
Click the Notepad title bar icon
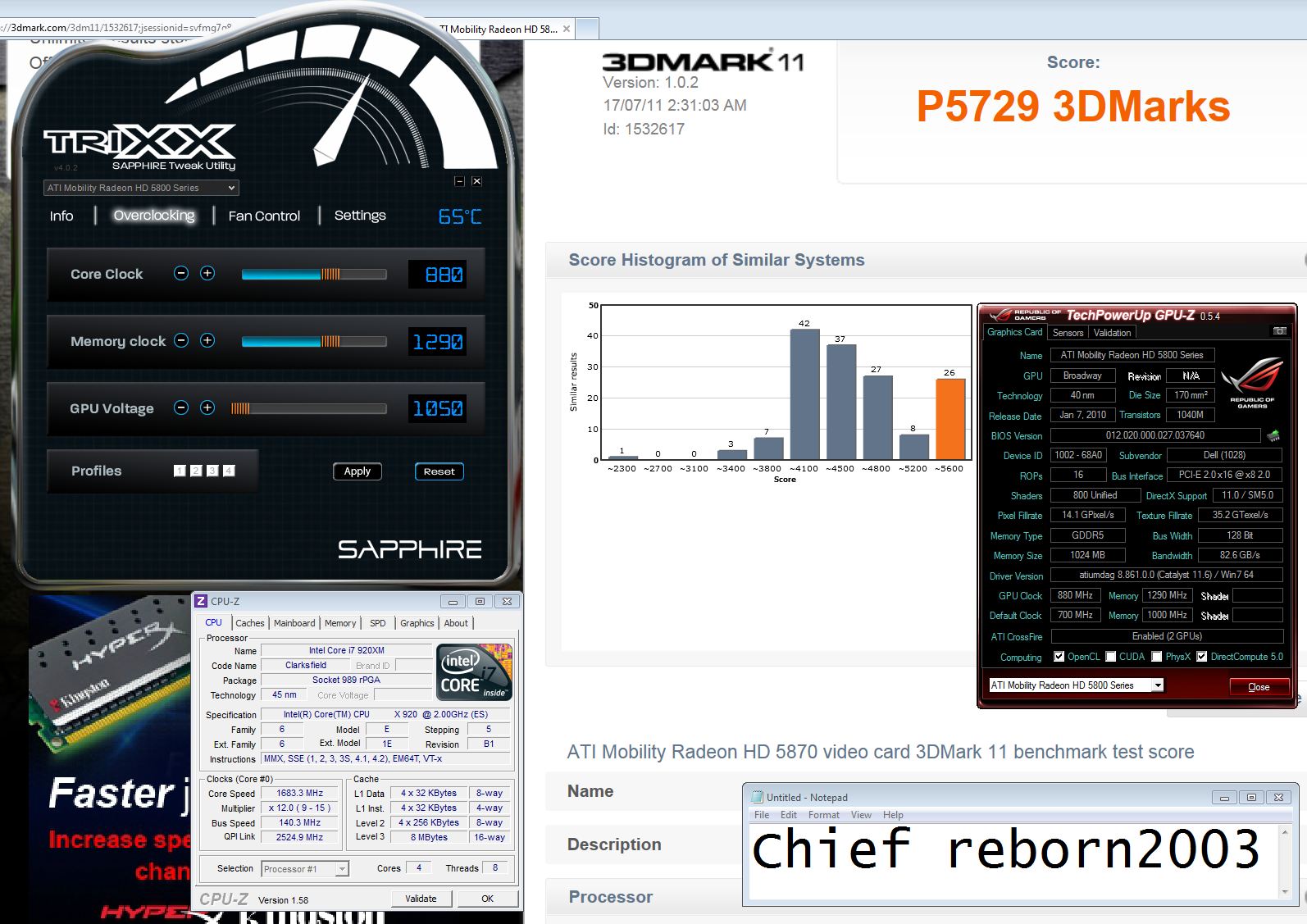[758, 797]
